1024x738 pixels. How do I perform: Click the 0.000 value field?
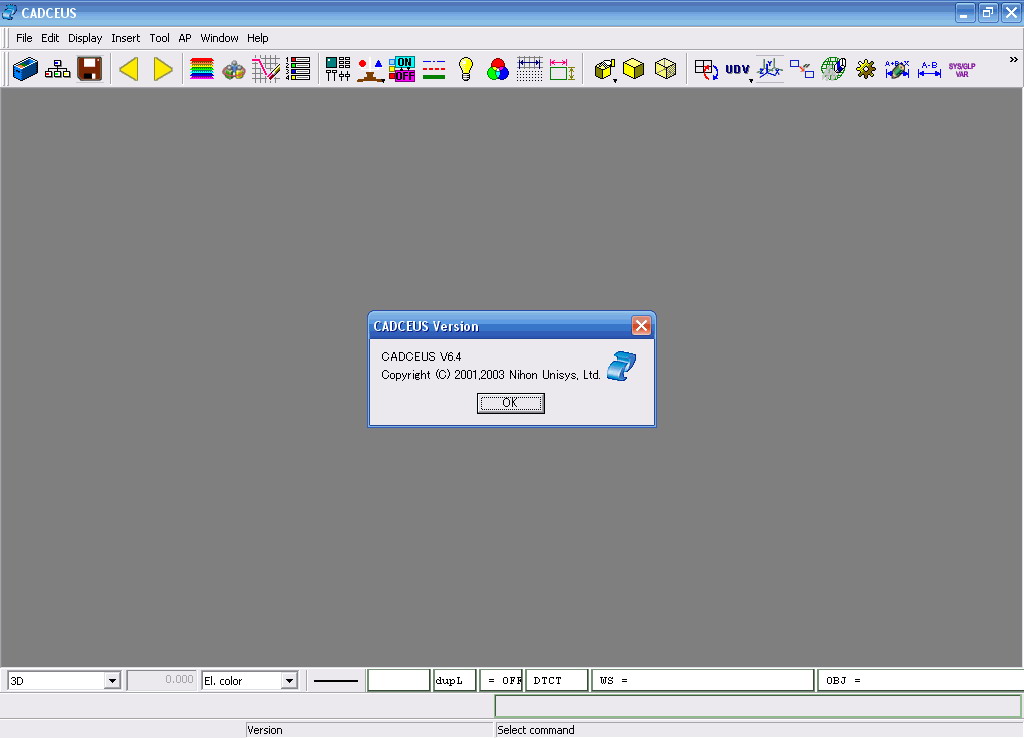(161, 680)
